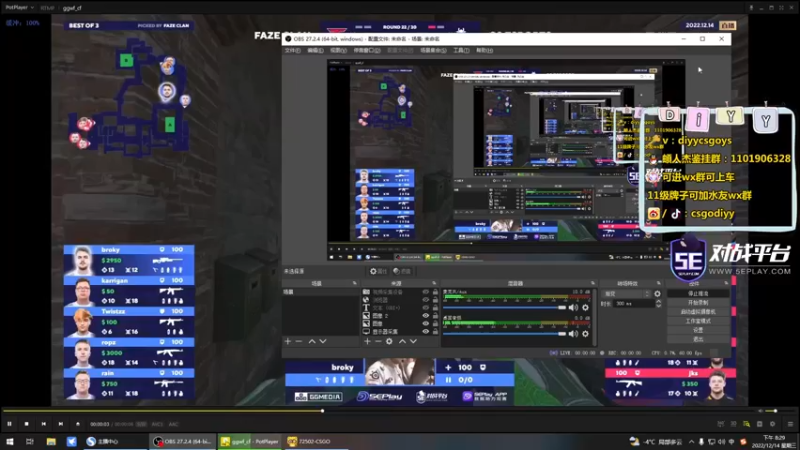Pop out the Audio Mixer dock icon
Screen dimensions: 800x450
coord(593,283)
